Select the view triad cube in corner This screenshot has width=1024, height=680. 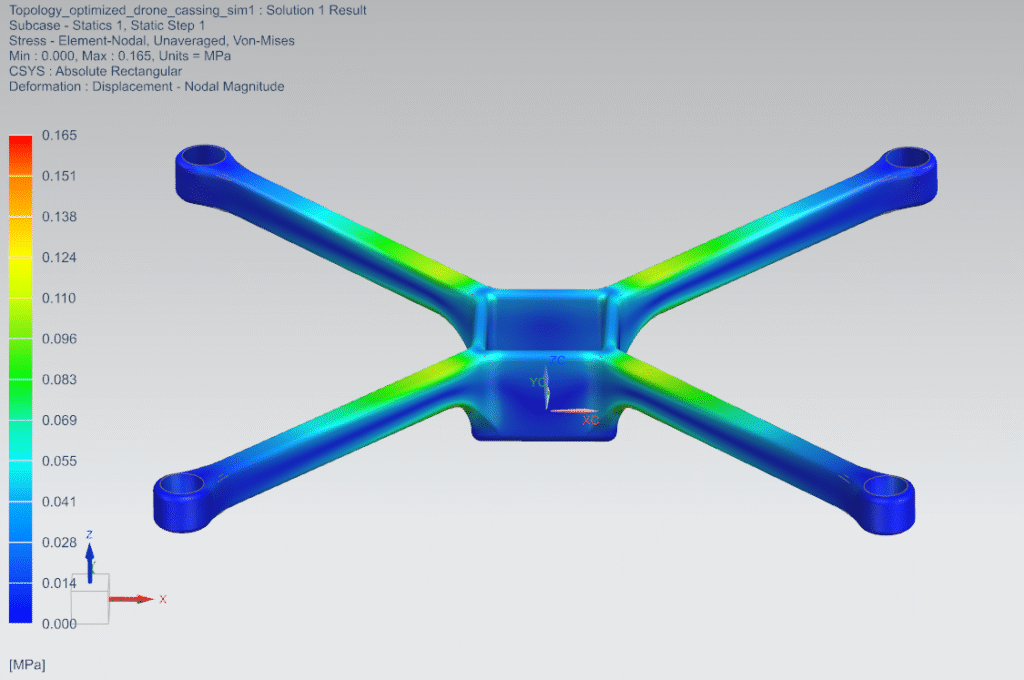[x=90, y=600]
